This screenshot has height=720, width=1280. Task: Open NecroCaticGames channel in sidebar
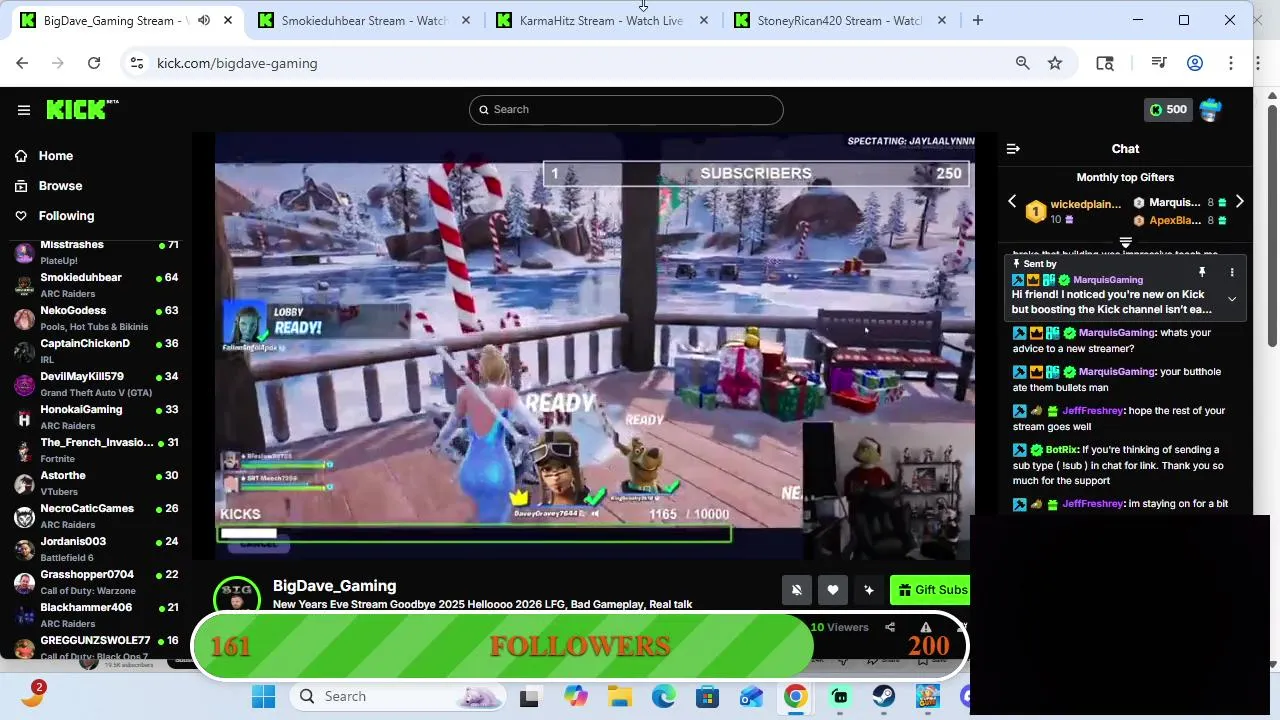(96, 516)
